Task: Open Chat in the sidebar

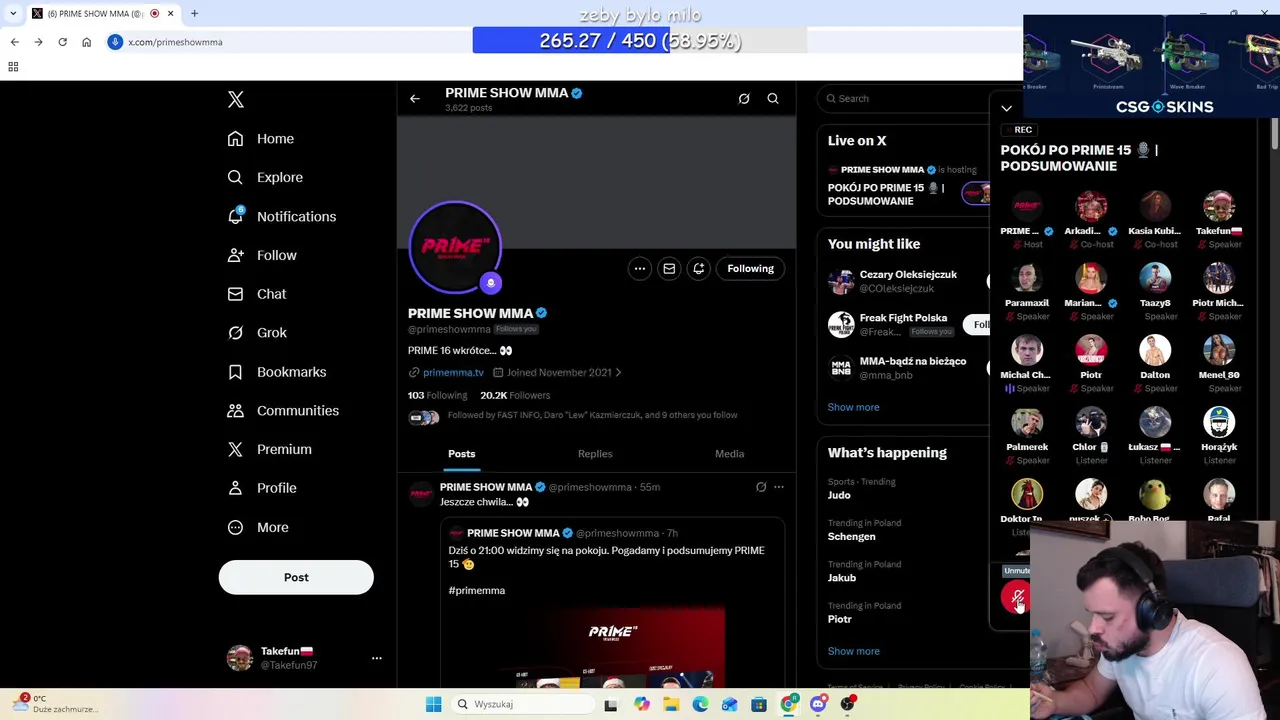Action: coord(257,294)
